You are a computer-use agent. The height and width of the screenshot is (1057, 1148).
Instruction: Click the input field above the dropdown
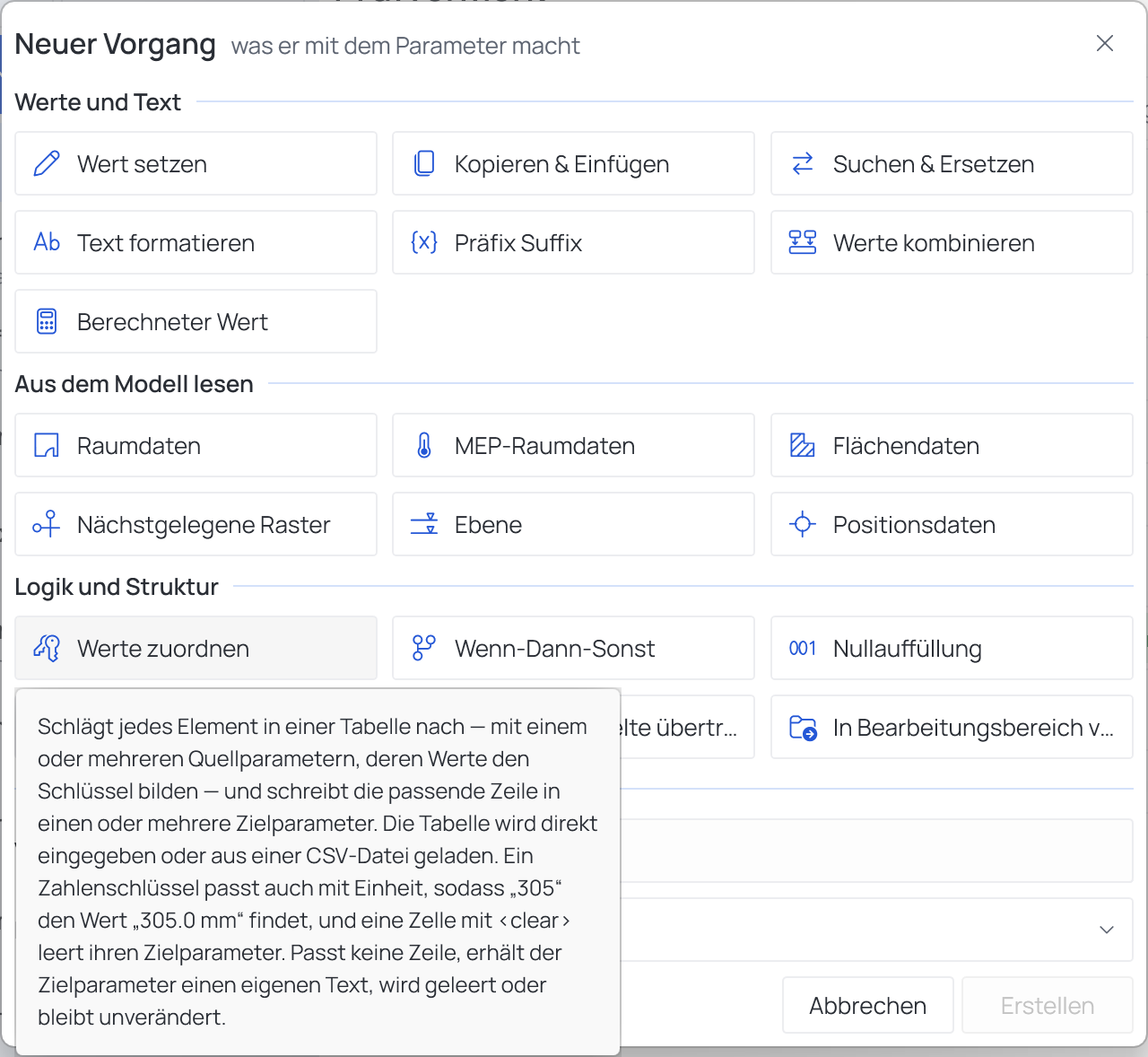tap(876, 851)
